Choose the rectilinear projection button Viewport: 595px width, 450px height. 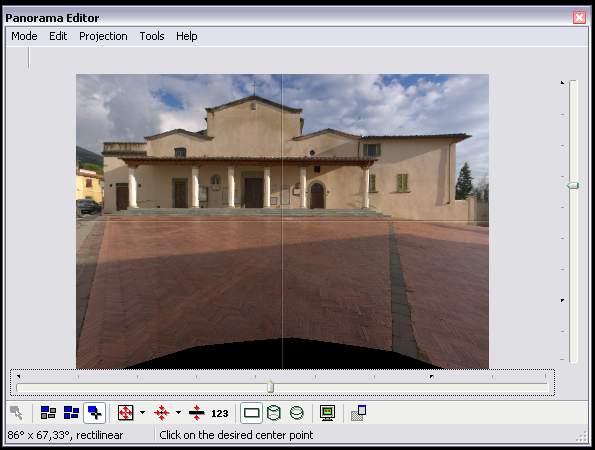point(251,412)
